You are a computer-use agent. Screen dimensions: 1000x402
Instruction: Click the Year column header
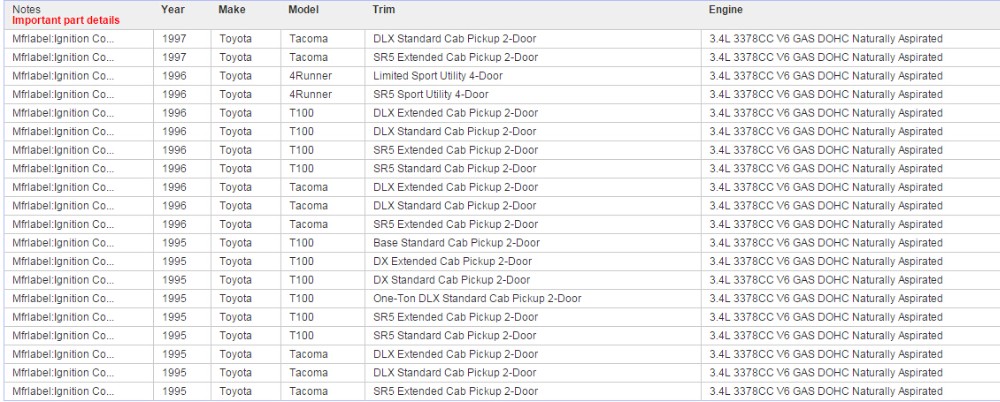(x=172, y=8)
